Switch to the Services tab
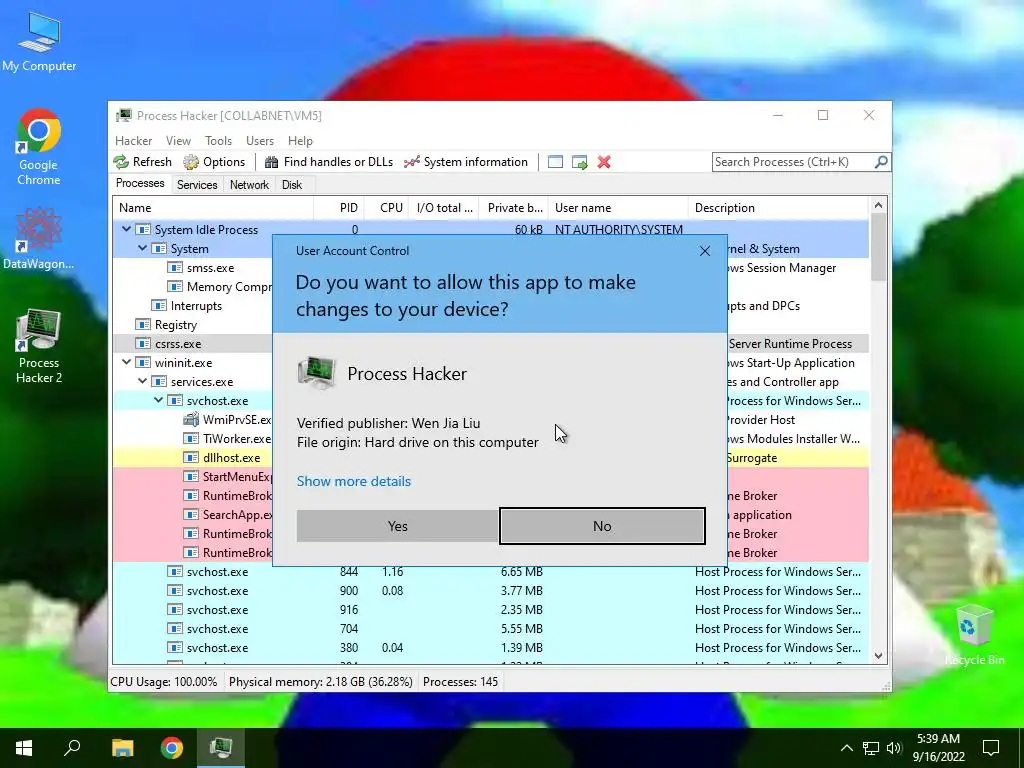 (197, 185)
